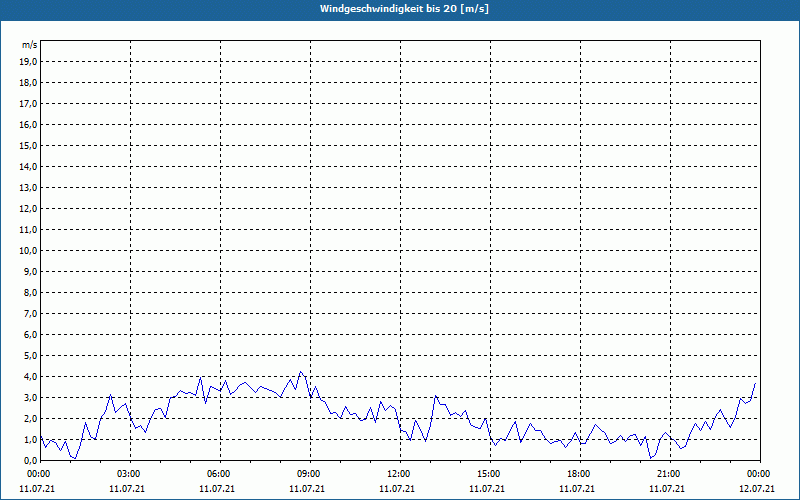Viewport: 800px width, 500px height.
Task: Select the 13,0 y-axis label
Action: tap(28, 187)
